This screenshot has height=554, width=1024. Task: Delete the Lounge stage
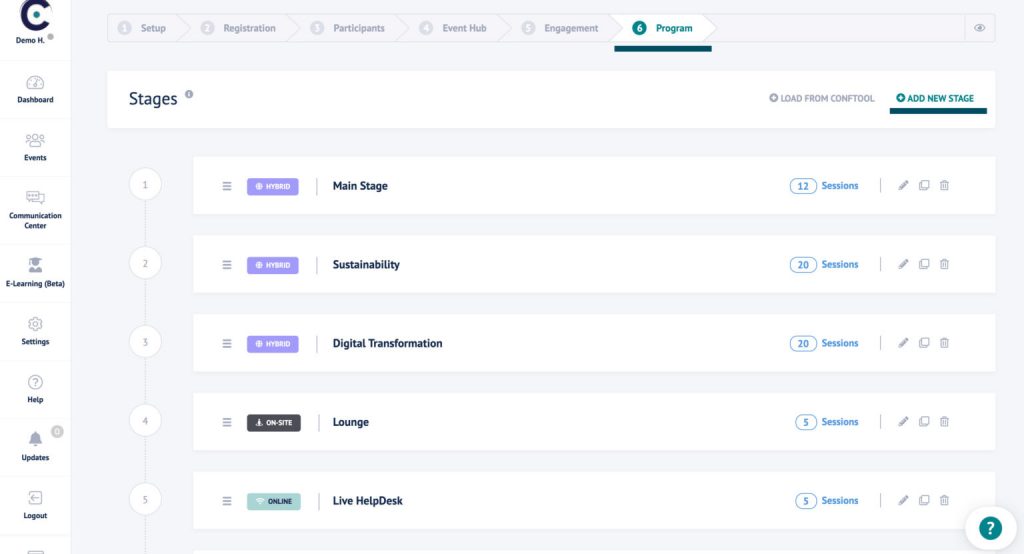944,421
